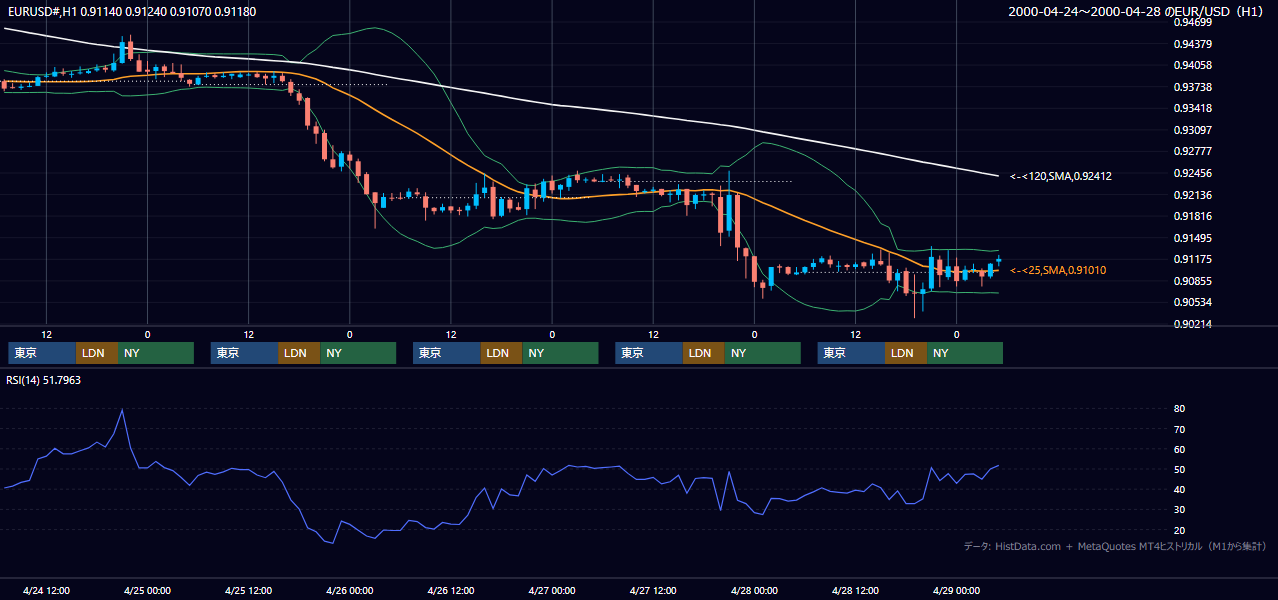The width and height of the screenshot is (1278, 600).
Task: Click the 4/26 12:00 date marker
Action: (450, 590)
